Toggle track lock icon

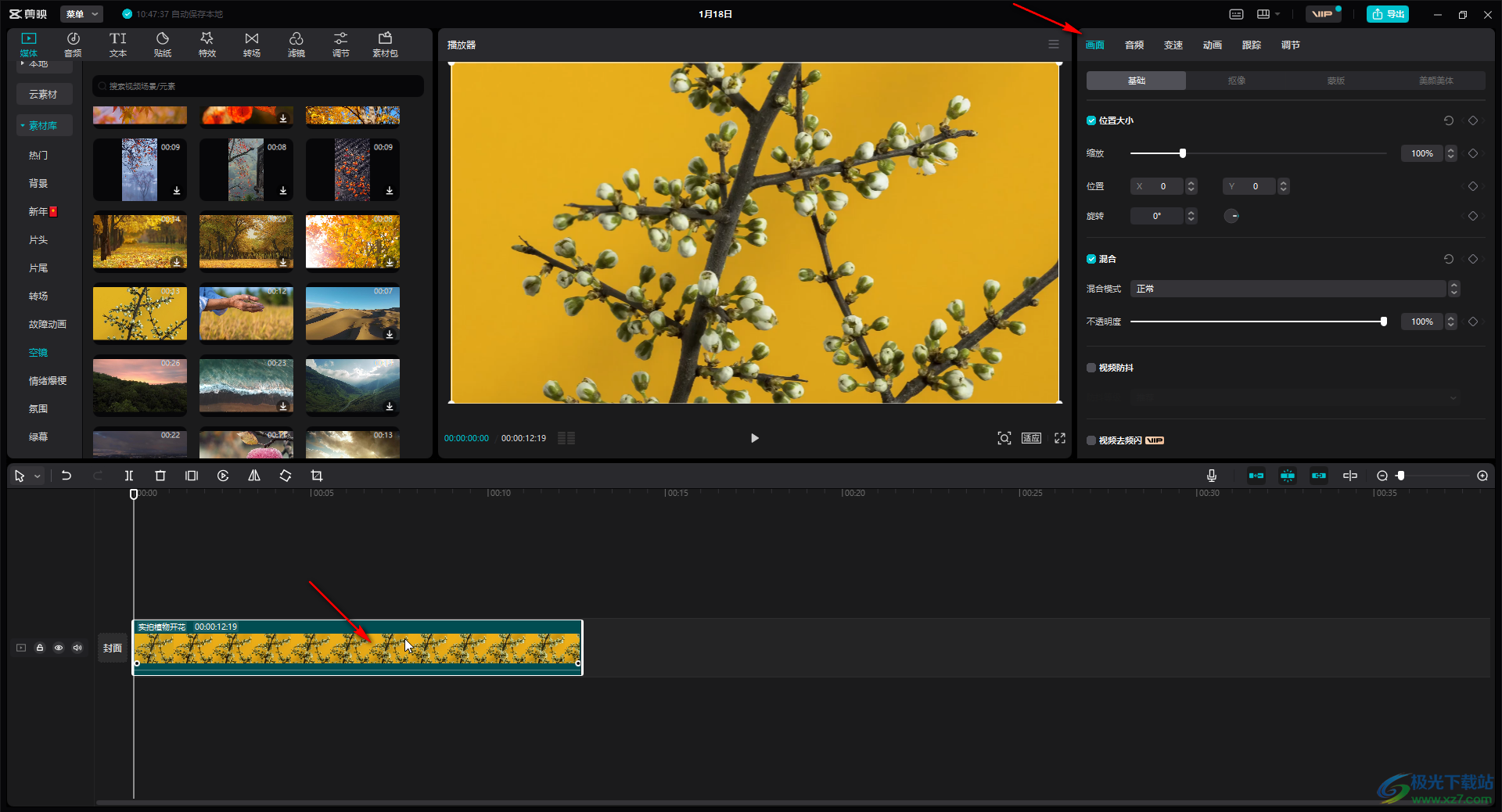(x=40, y=648)
